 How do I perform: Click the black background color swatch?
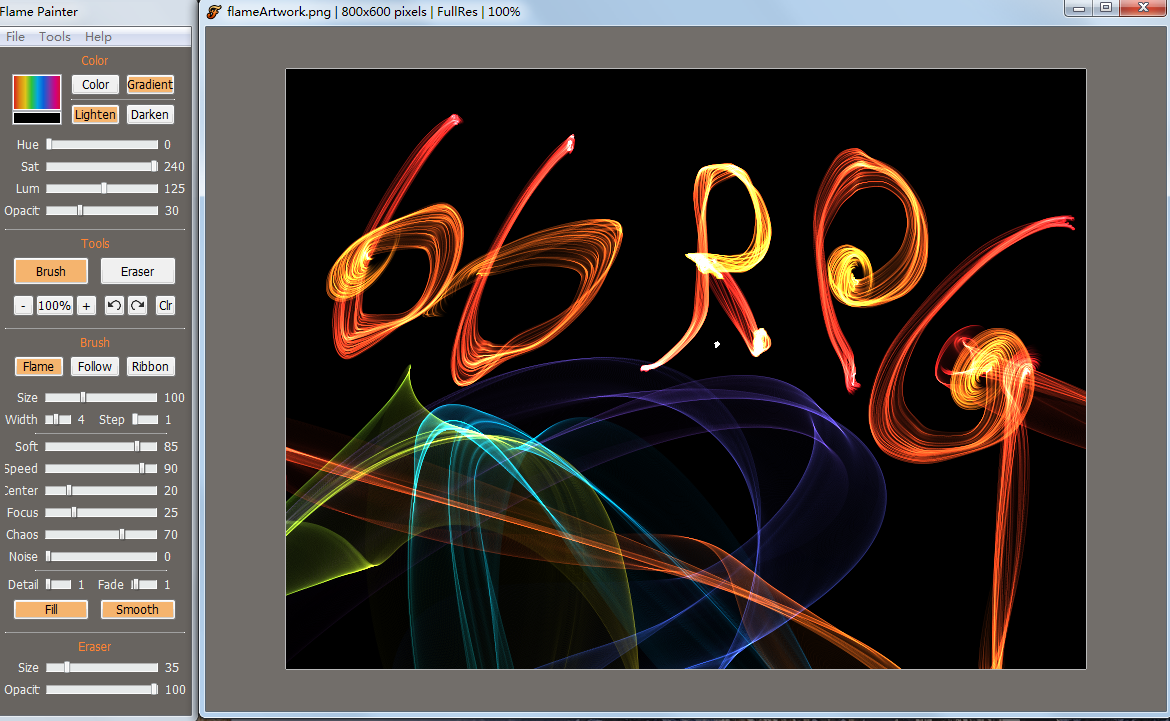[37, 118]
